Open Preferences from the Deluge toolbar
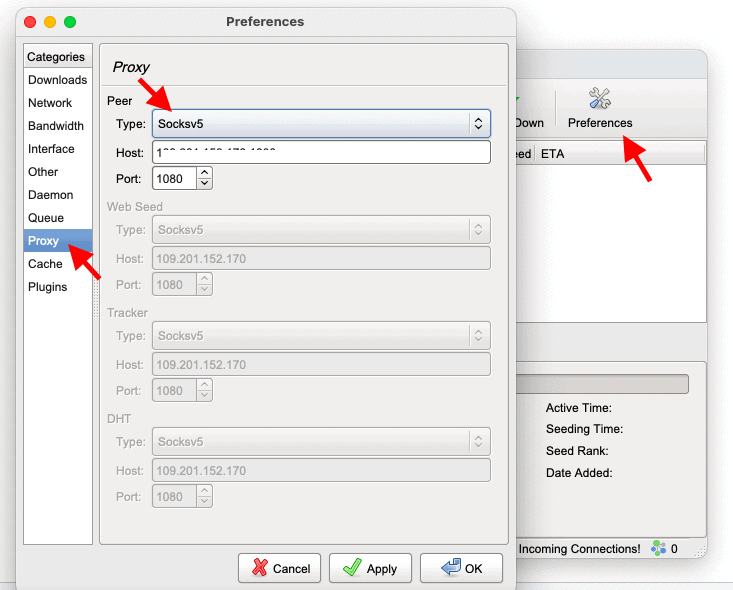Screen dimensions: 733x590 pos(600,108)
